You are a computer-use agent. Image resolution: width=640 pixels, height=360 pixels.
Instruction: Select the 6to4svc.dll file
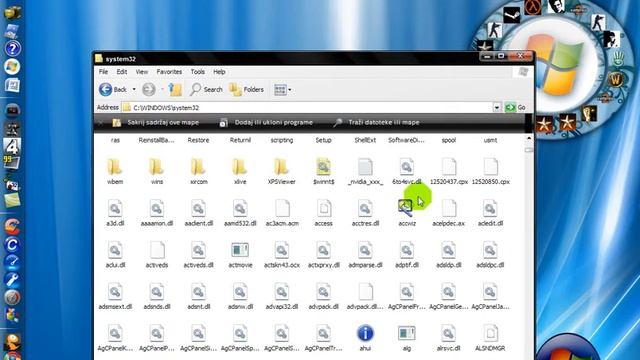click(407, 171)
